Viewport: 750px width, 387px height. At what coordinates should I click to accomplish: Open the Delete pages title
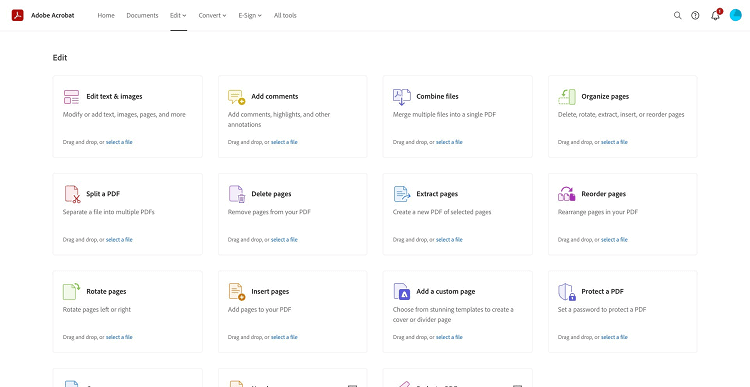(271, 194)
